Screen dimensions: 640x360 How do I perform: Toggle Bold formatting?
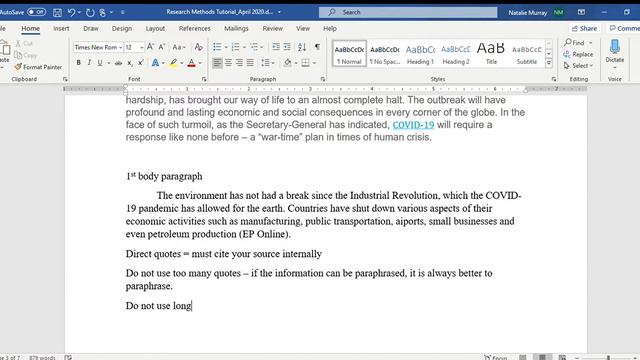78,63
